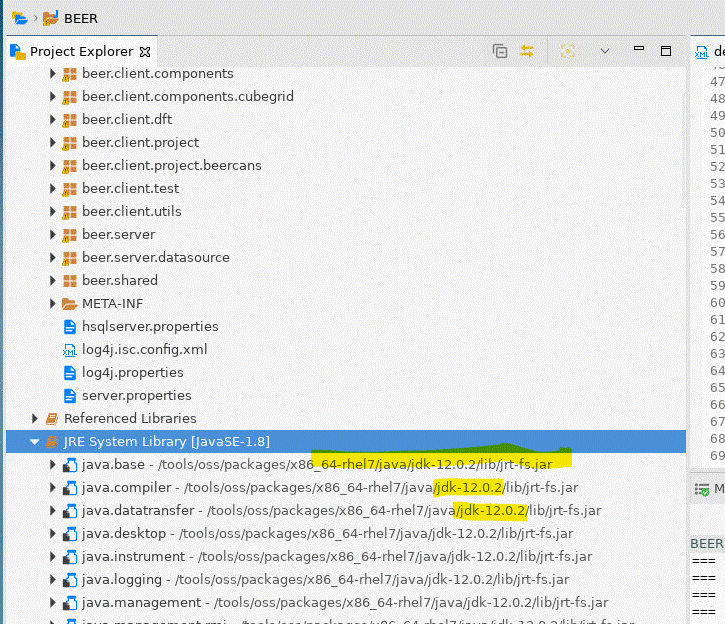The width and height of the screenshot is (725, 624).
Task: Expand Referenced Libraries node
Action: tap(34, 419)
